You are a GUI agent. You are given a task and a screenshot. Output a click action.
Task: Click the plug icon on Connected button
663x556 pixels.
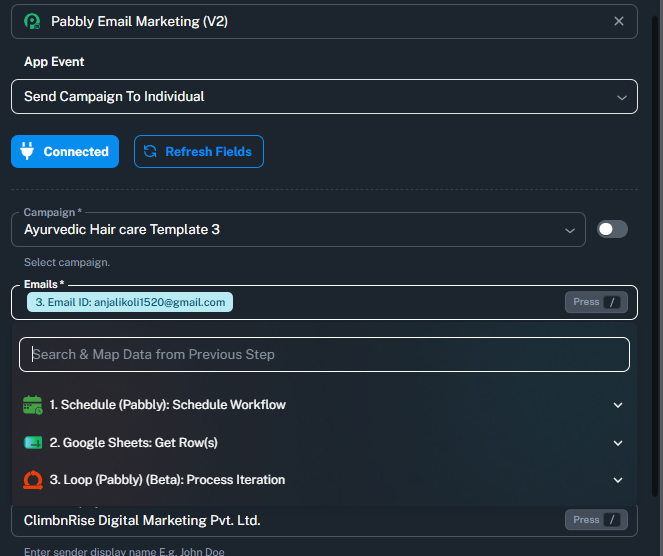[x=27, y=151]
